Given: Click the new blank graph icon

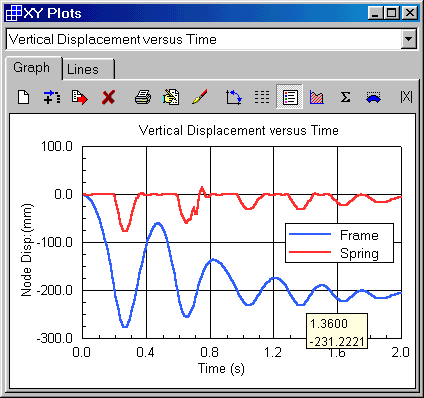Looking at the screenshot, I should tap(24, 97).
